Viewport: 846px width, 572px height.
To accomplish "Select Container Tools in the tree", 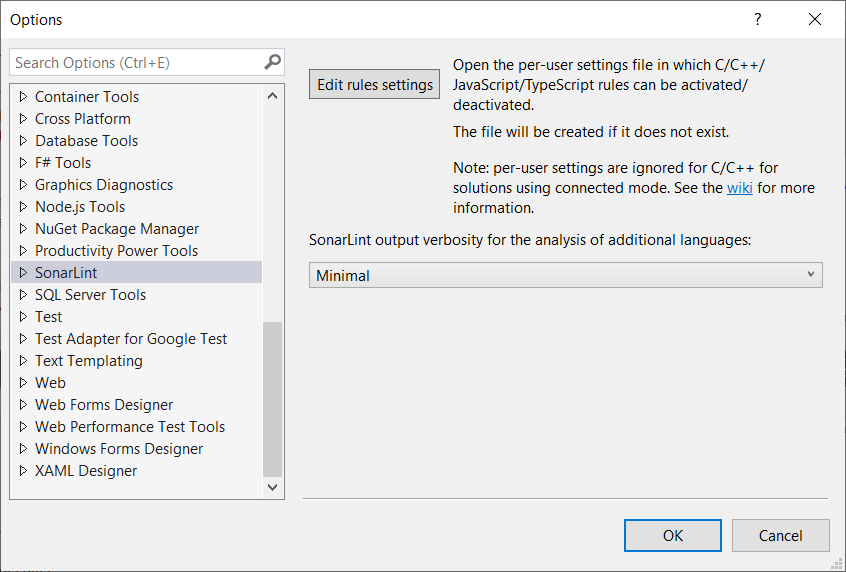I will [87, 97].
